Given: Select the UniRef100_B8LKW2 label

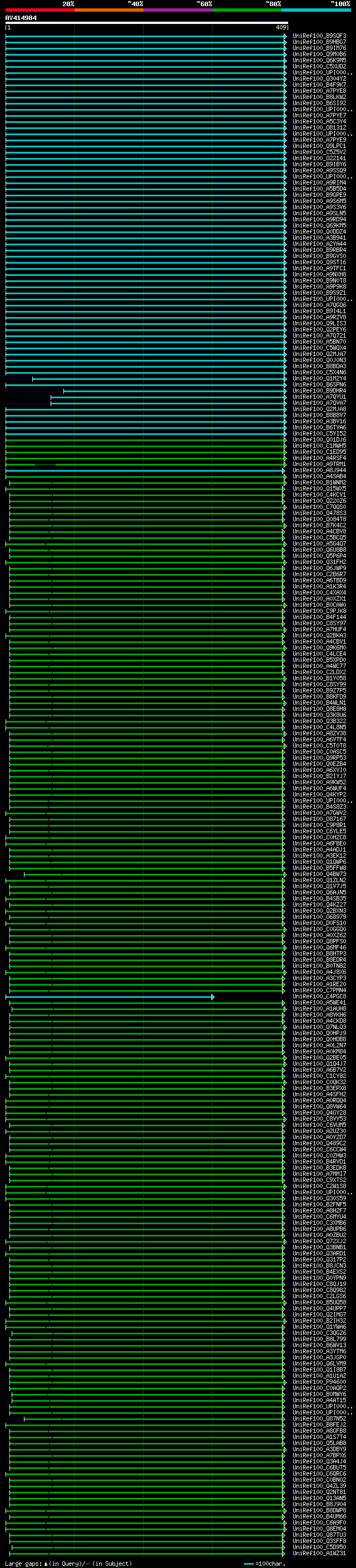Looking at the screenshot, I should (319, 97).
